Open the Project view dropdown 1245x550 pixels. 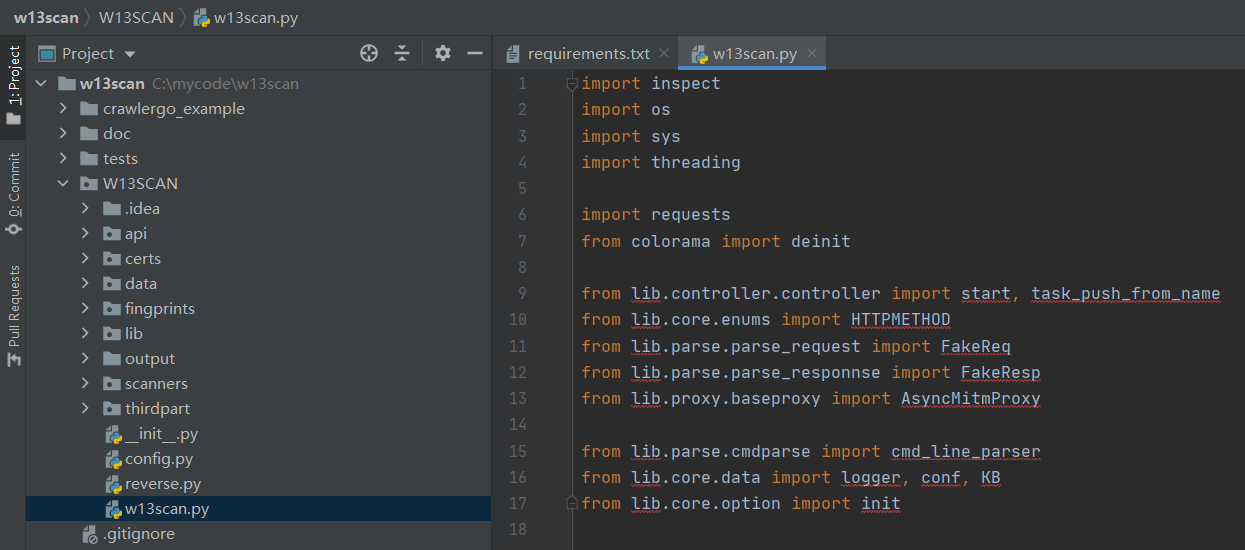click(x=130, y=54)
